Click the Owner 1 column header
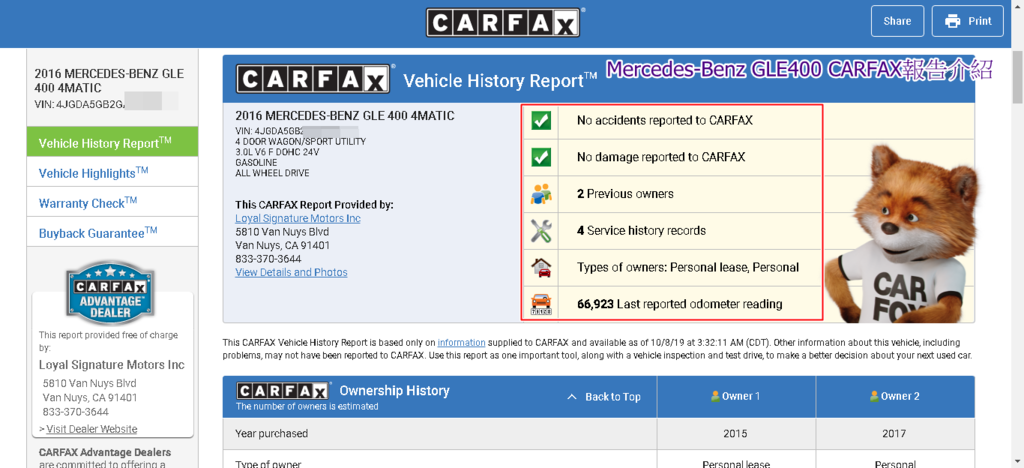The image size is (1024, 468). coord(736,396)
